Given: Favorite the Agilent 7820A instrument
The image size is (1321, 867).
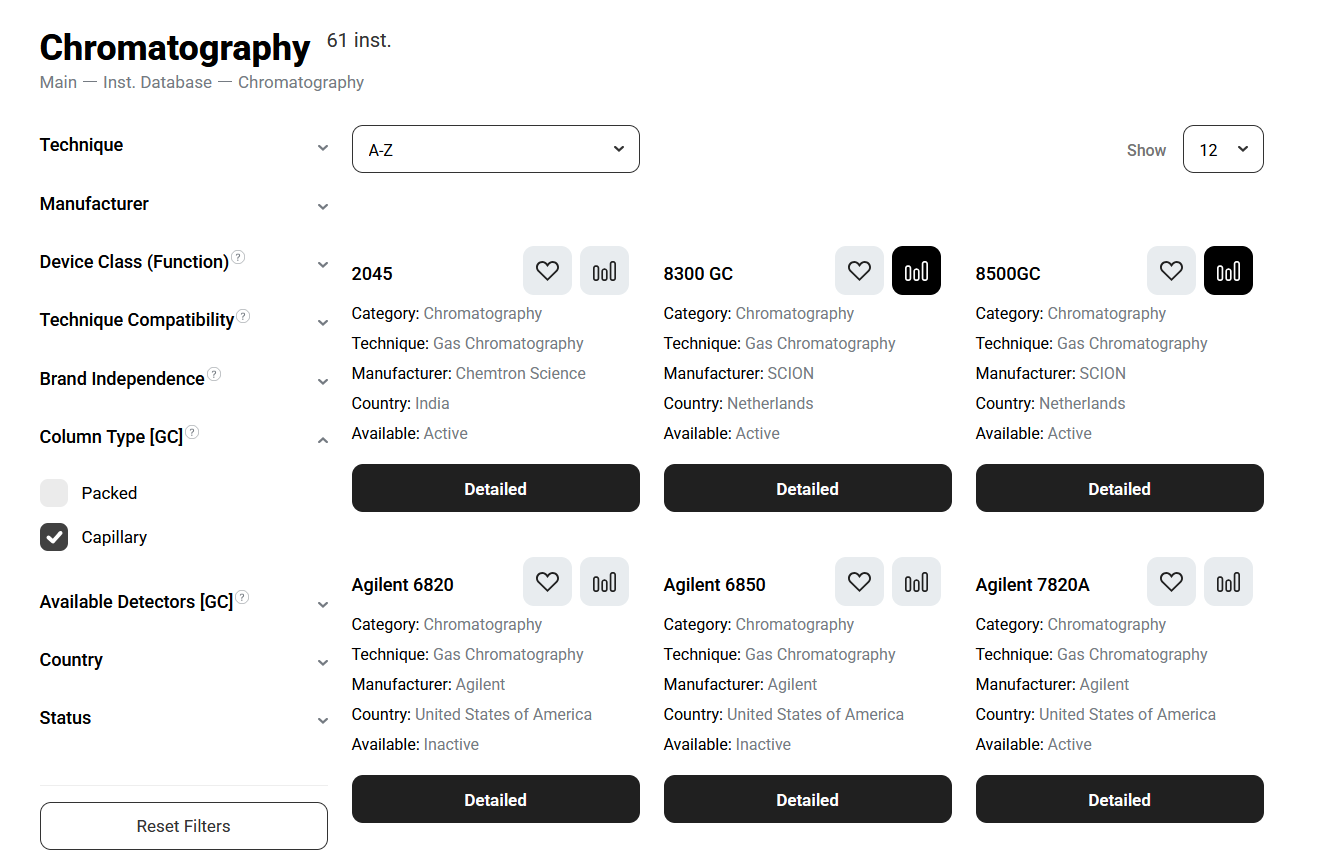Looking at the screenshot, I should click(x=1171, y=582).
